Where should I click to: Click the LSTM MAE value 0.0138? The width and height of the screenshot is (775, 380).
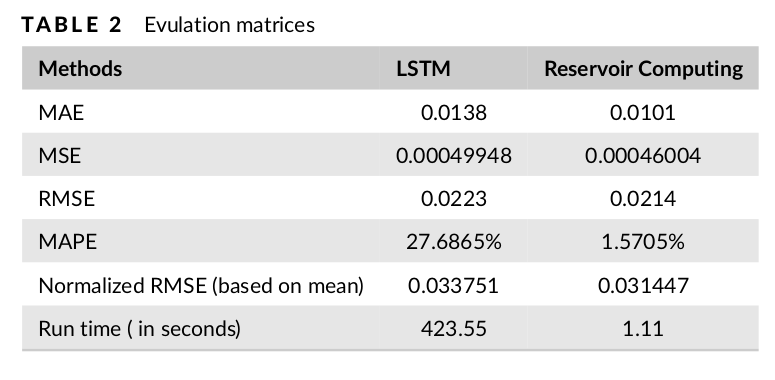(454, 113)
